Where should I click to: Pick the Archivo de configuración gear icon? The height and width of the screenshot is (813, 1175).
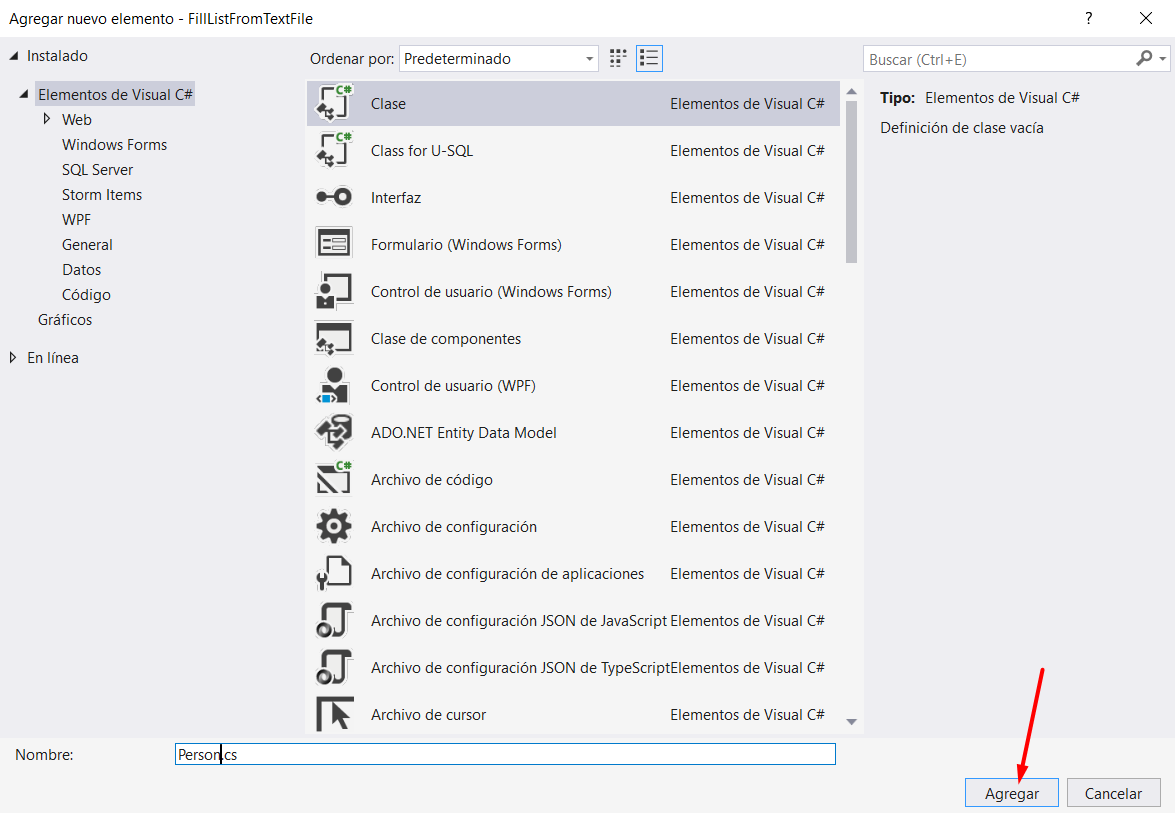334,527
